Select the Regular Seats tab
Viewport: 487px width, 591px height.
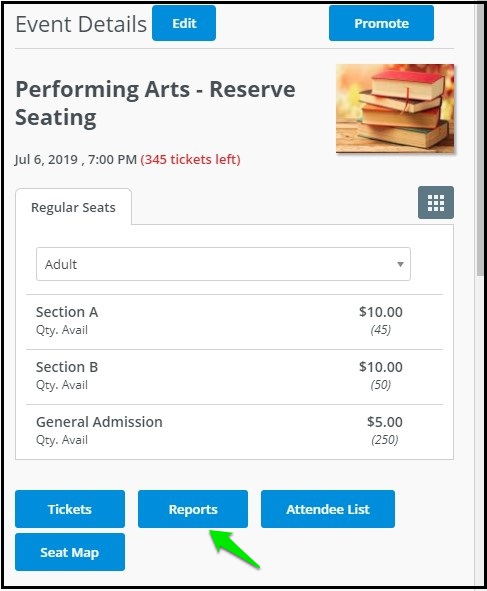coord(74,207)
